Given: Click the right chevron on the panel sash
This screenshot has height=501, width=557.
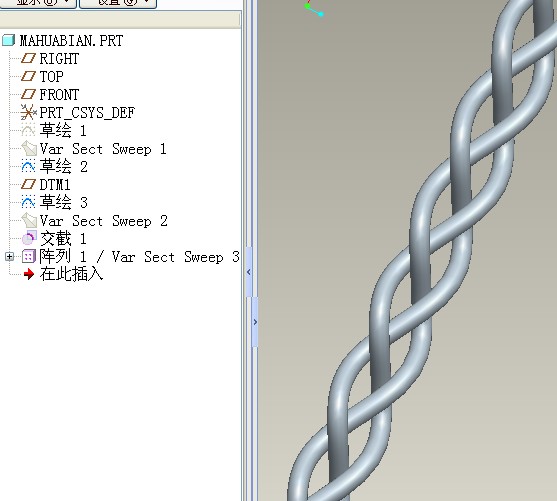Looking at the screenshot, I should 255,322.
